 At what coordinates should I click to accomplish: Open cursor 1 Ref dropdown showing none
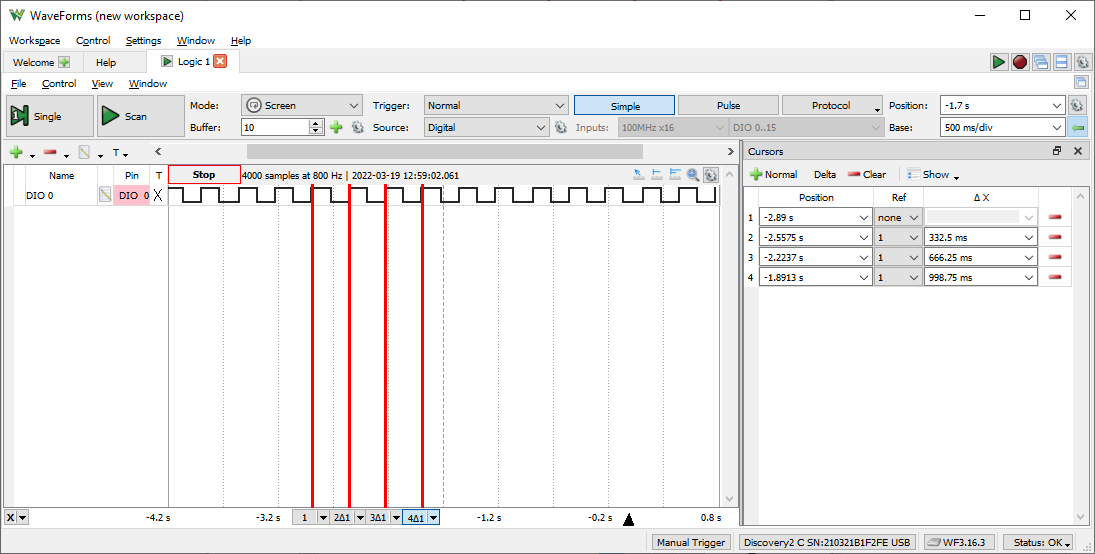click(899, 217)
